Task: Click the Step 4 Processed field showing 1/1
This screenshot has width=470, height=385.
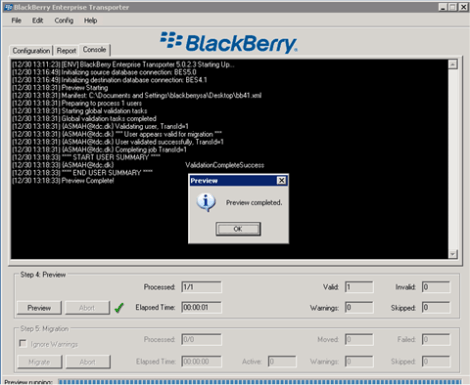Action: coord(201,287)
